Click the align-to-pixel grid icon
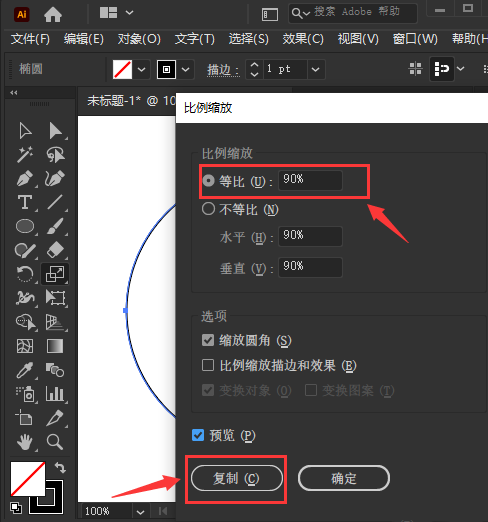Image resolution: width=488 pixels, height=522 pixels. pos(415,69)
